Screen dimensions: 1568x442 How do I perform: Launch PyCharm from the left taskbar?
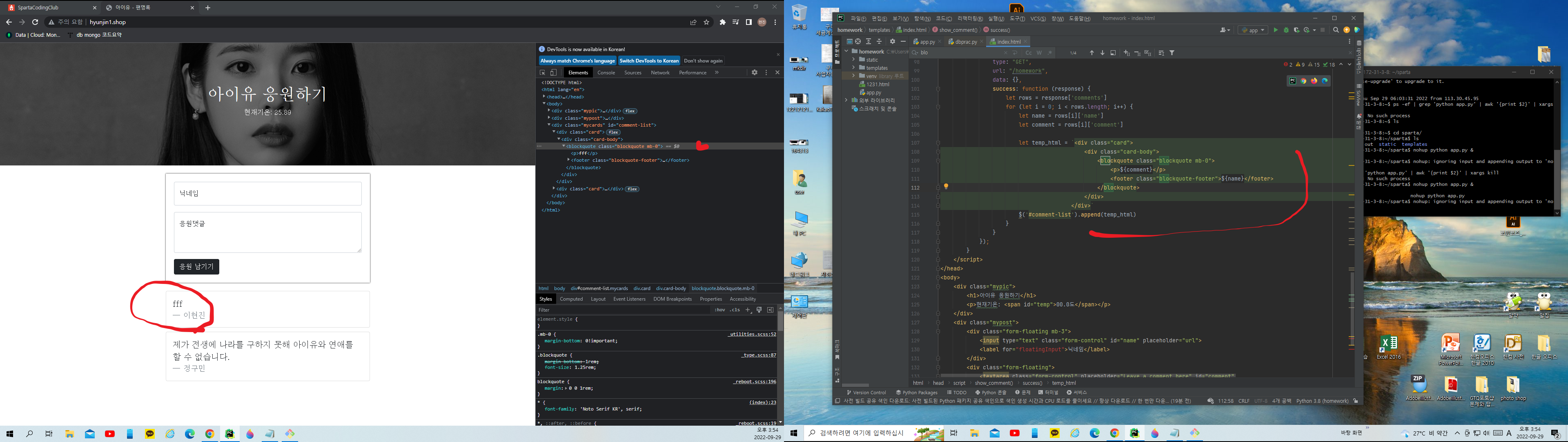coord(229,434)
